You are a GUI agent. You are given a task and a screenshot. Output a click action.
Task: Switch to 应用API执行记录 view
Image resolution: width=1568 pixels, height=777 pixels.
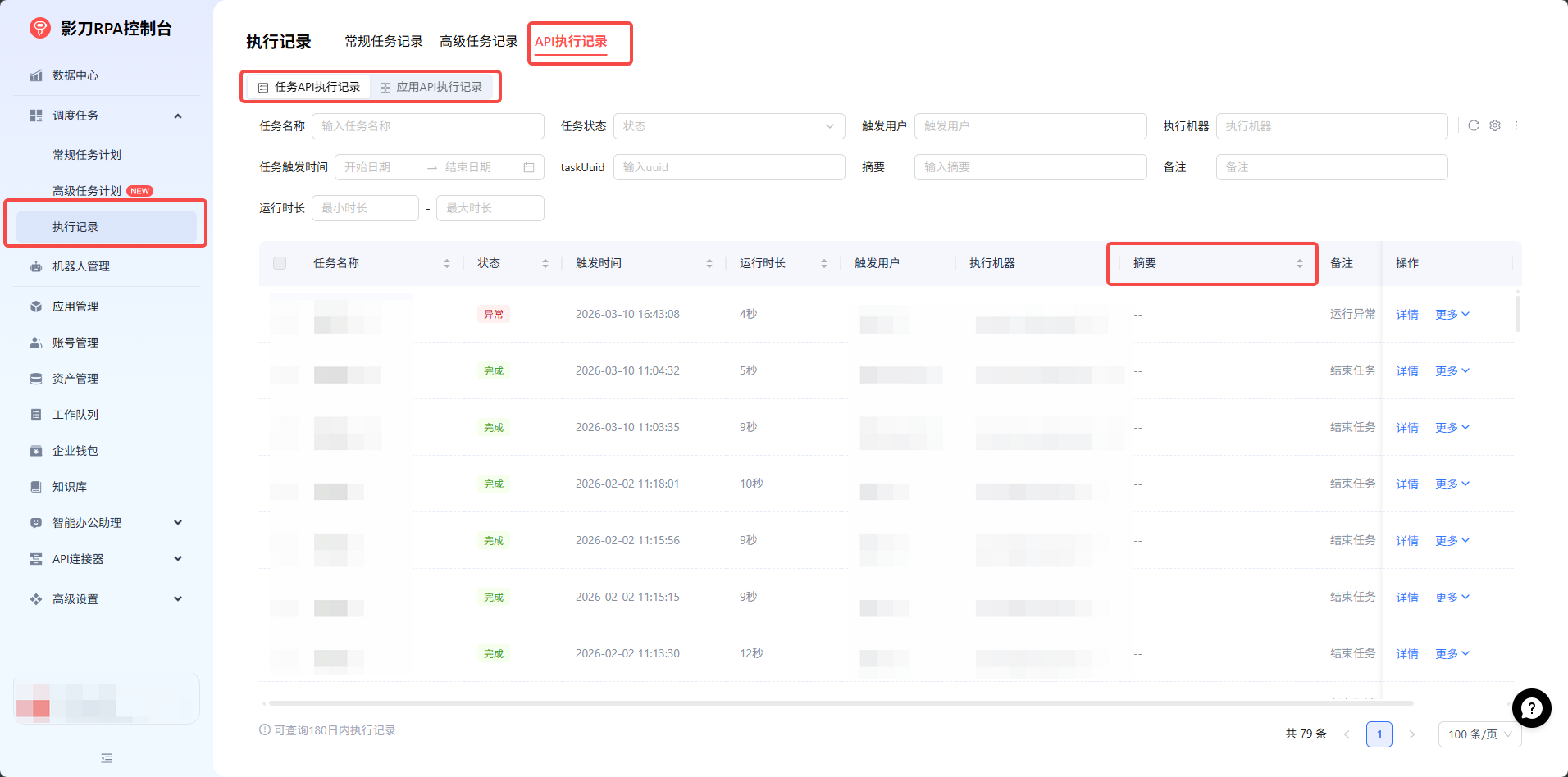tap(431, 87)
